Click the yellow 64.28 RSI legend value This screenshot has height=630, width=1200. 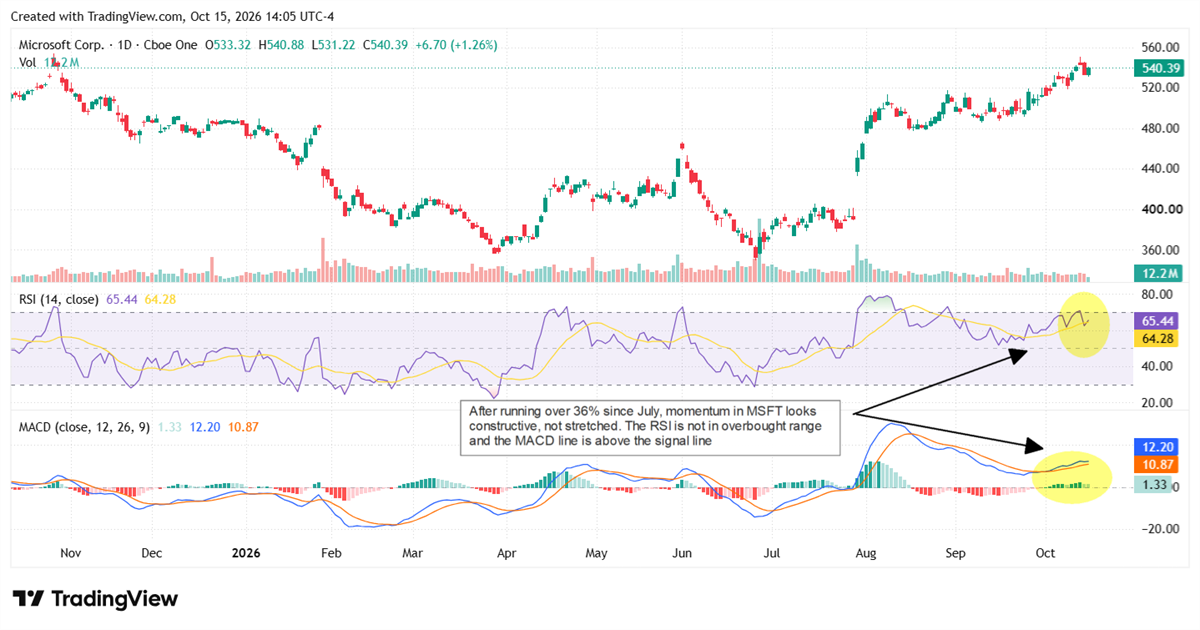pos(160,299)
